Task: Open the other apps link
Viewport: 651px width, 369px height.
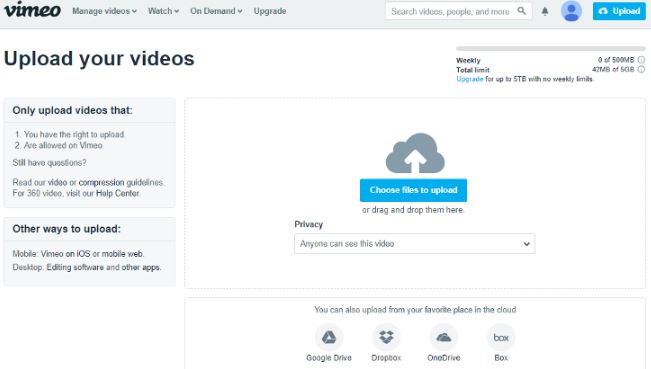Action: point(141,267)
